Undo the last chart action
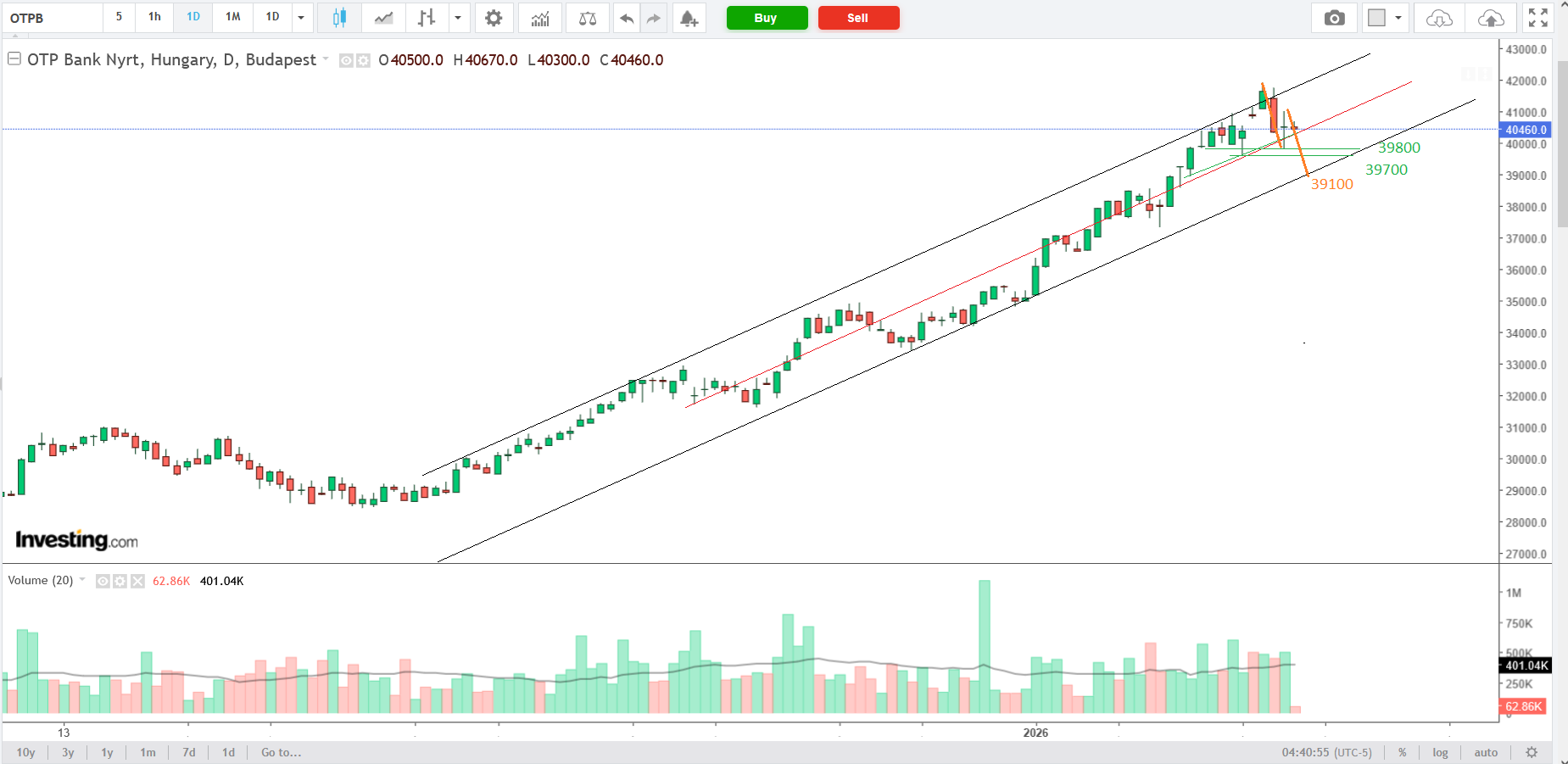 pyautogui.click(x=626, y=18)
